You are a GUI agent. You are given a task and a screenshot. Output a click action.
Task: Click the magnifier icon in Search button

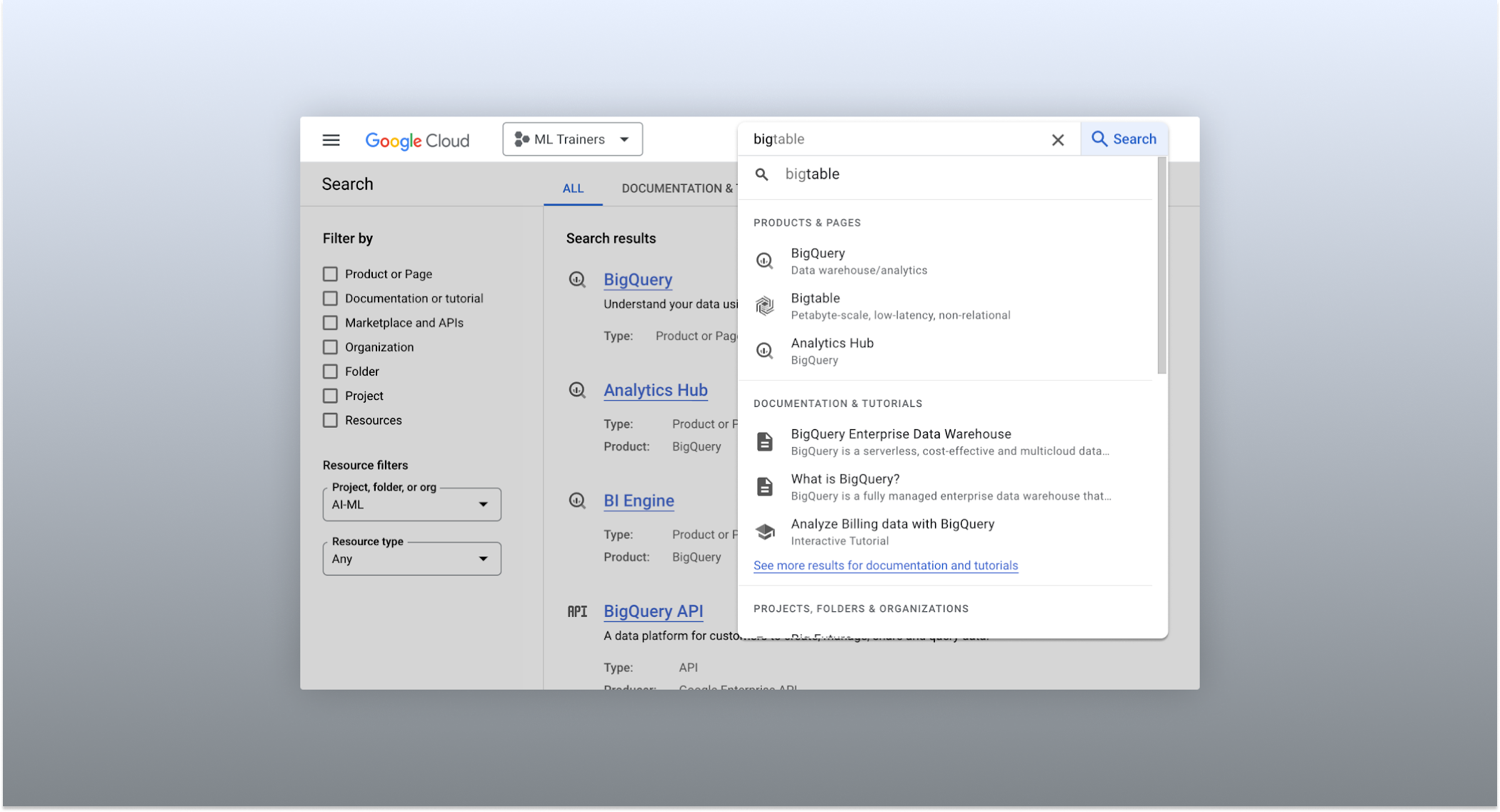[1099, 139]
